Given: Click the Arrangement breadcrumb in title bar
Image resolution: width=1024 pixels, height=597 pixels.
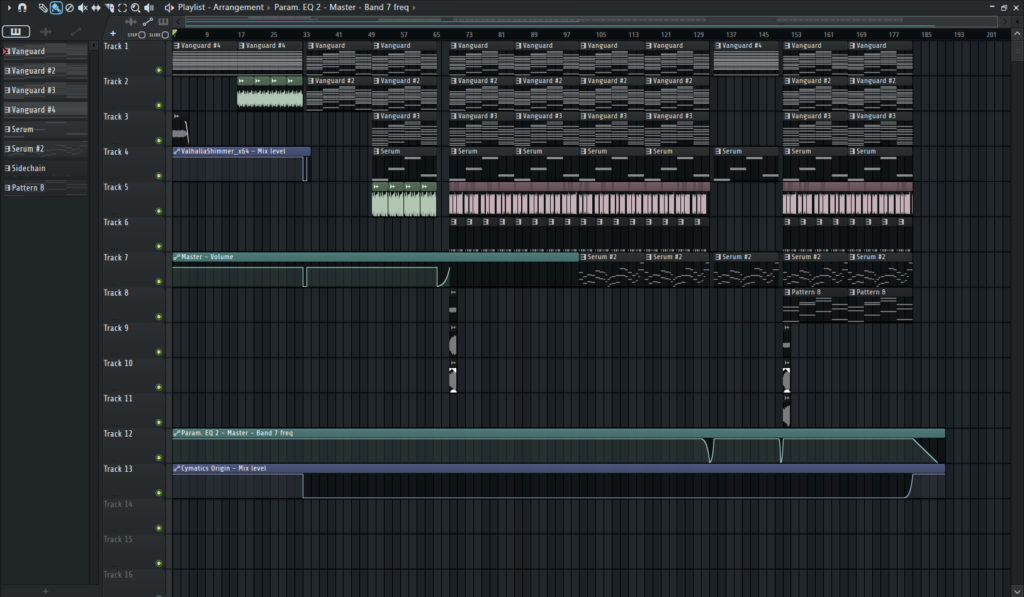Looking at the screenshot, I should (239, 7).
